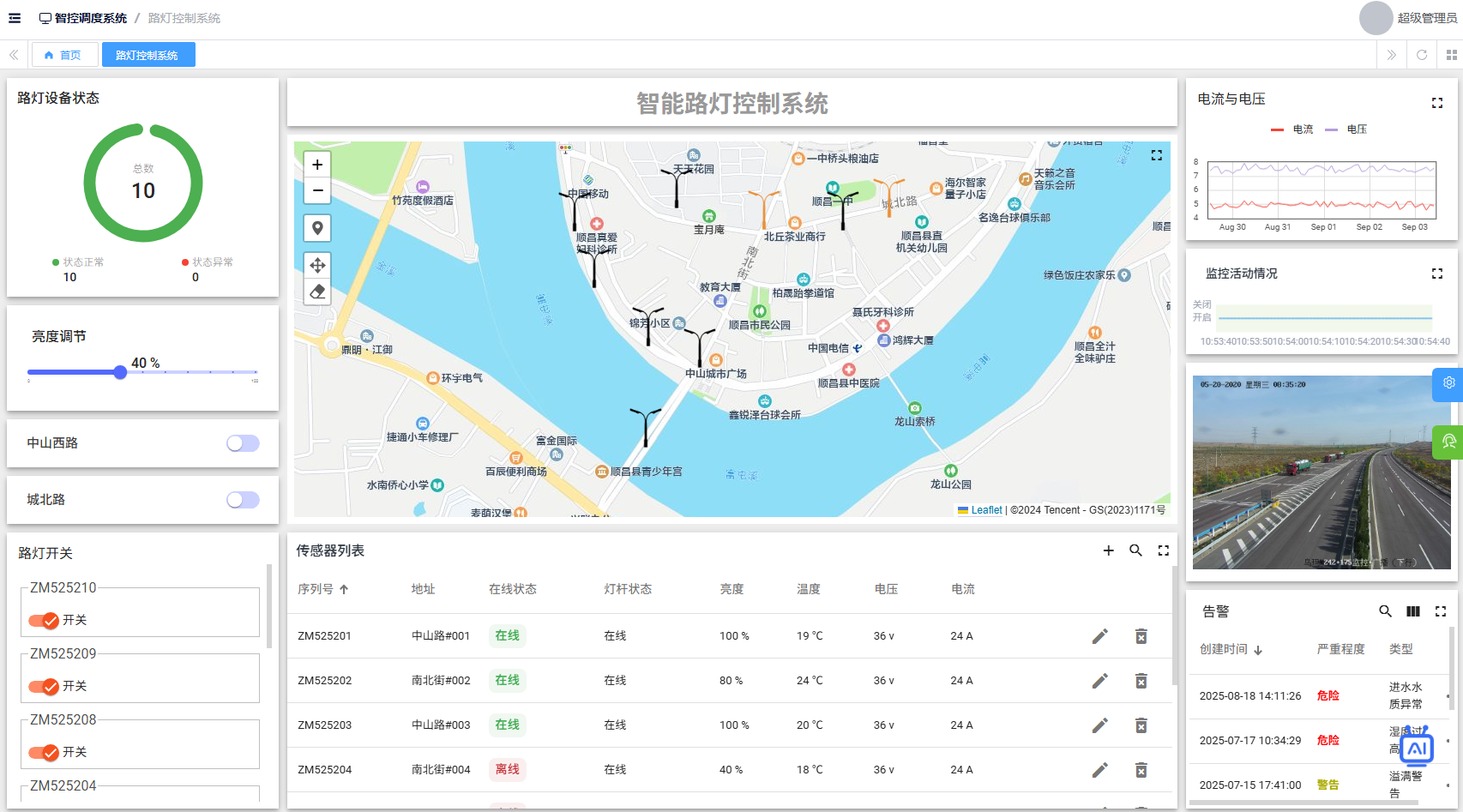Open the green customer service tab
The height and width of the screenshot is (812, 1463).
point(1448,442)
